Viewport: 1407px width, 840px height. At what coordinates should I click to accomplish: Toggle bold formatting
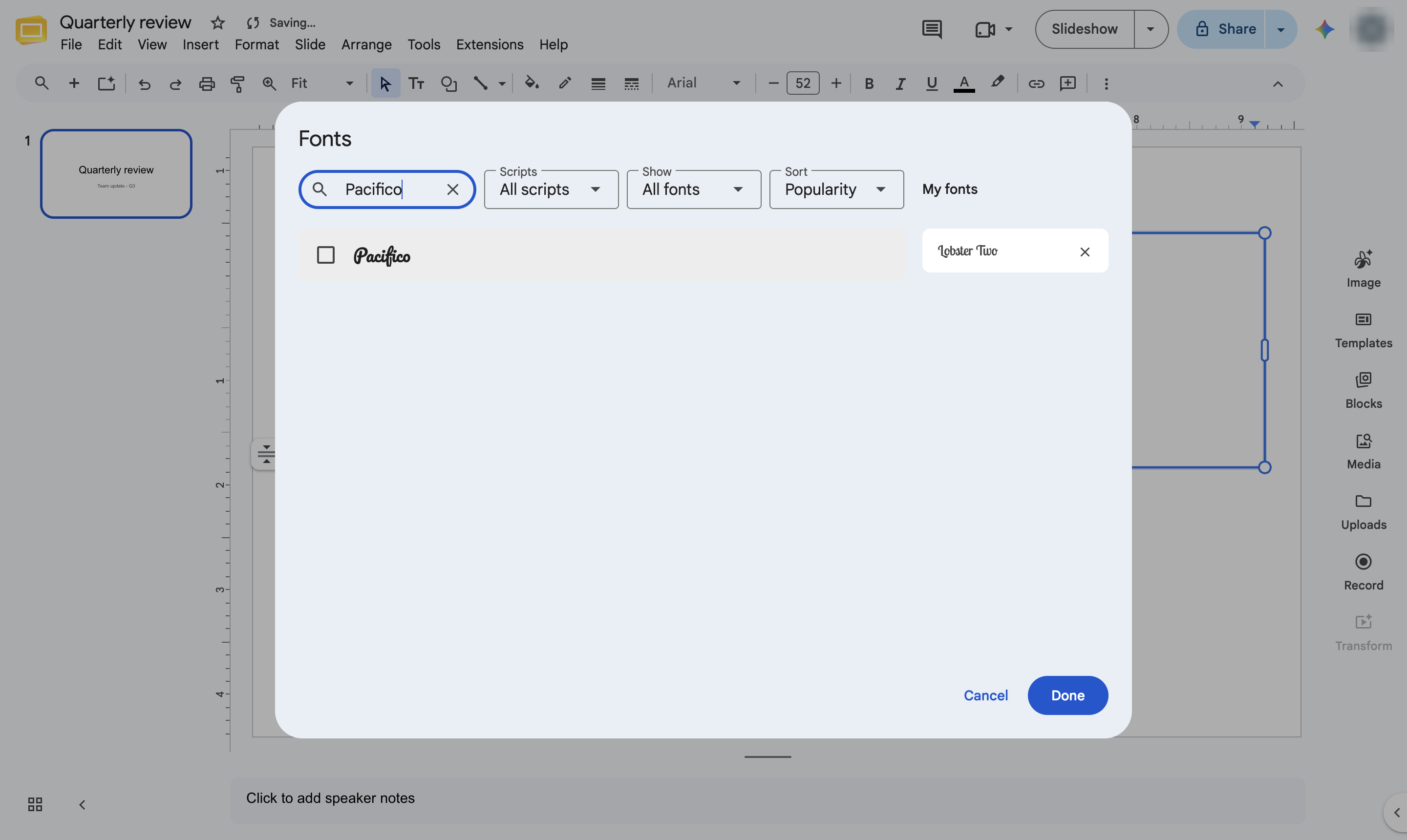click(869, 84)
